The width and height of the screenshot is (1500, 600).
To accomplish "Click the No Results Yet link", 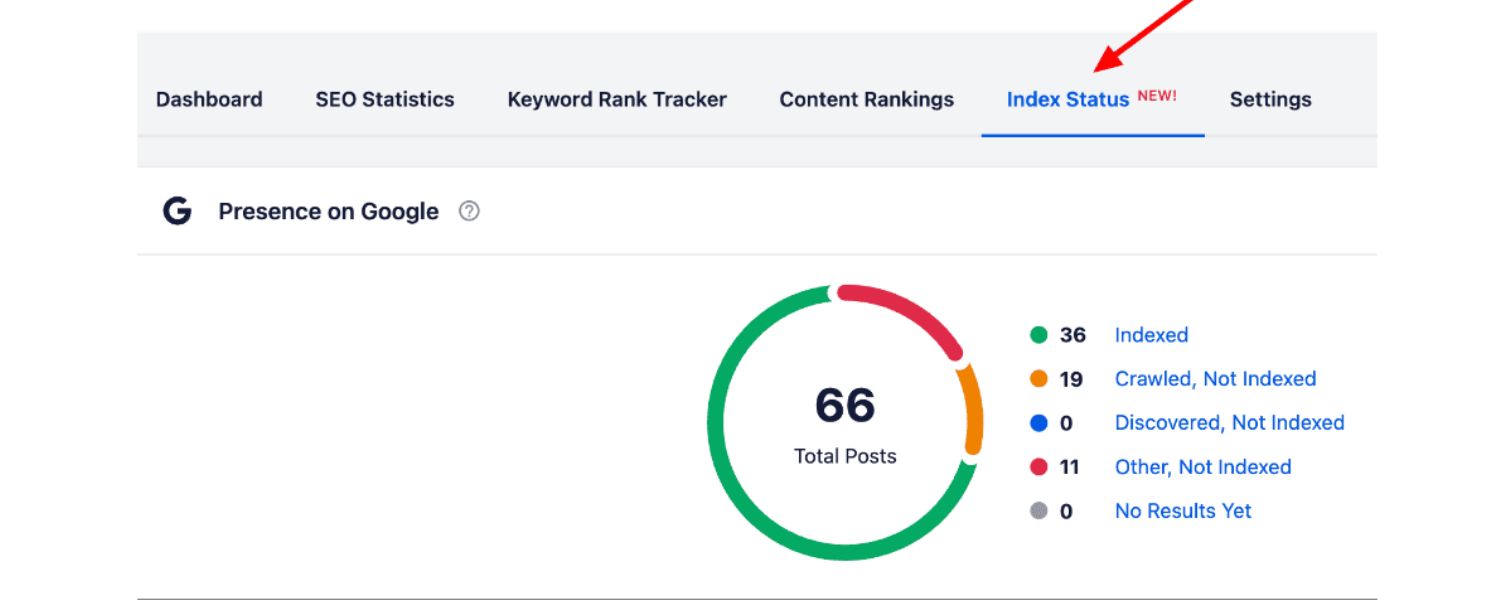I will coord(1183,511).
